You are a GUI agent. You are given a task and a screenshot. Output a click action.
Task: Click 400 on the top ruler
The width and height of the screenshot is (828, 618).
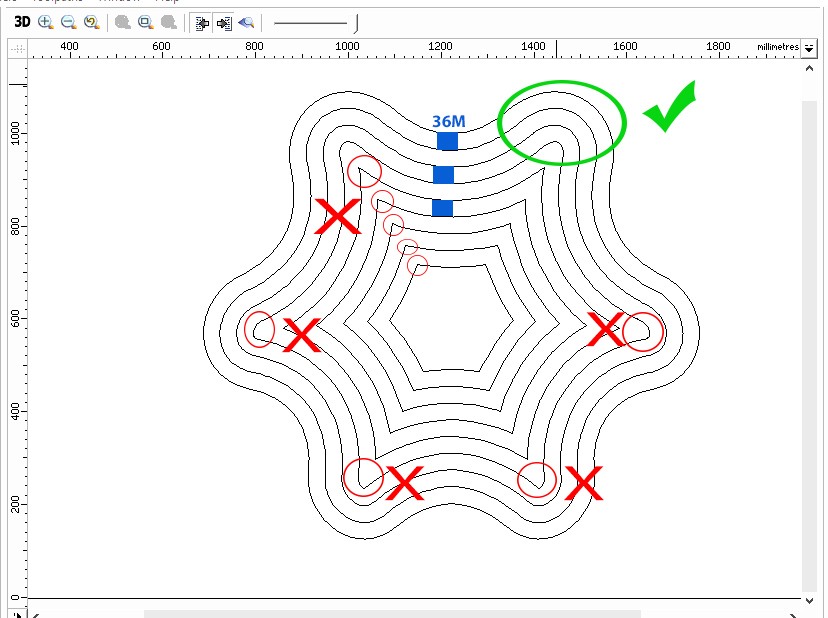pyautogui.click(x=69, y=46)
